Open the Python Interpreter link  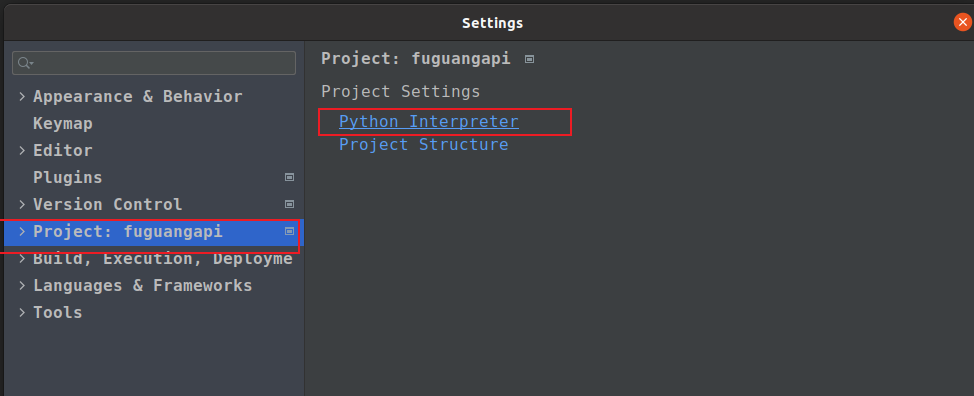click(x=429, y=121)
